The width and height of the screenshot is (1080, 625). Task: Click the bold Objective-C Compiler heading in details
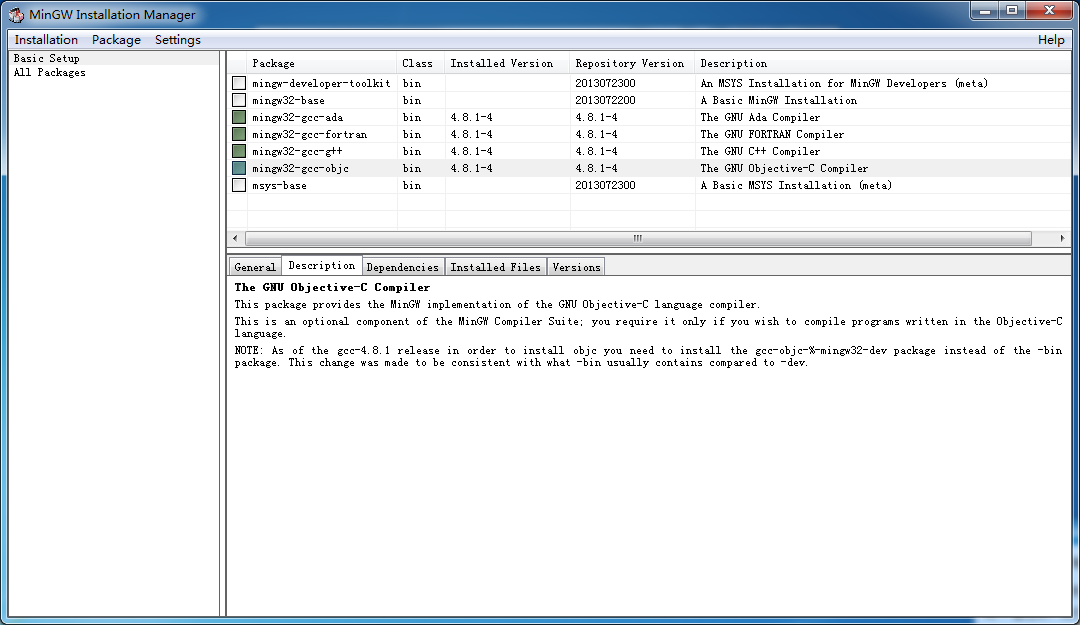332,287
